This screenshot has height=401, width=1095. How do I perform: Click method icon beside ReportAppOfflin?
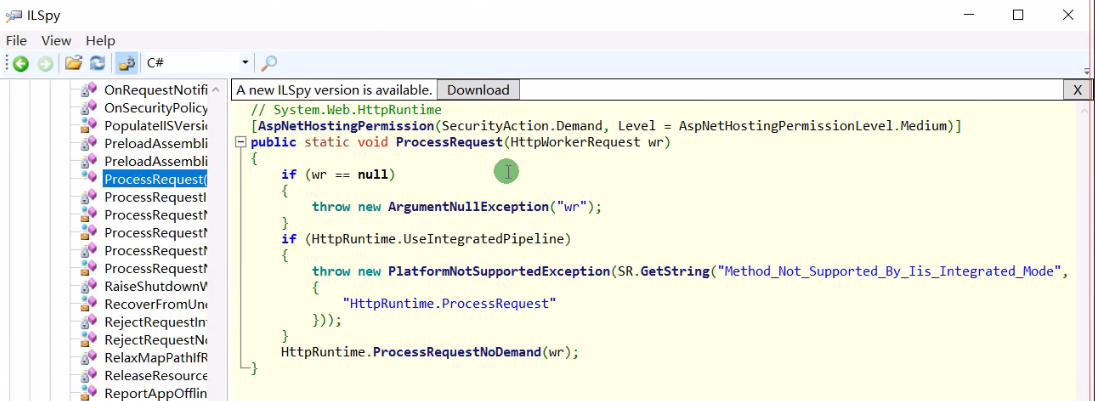[89, 393]
